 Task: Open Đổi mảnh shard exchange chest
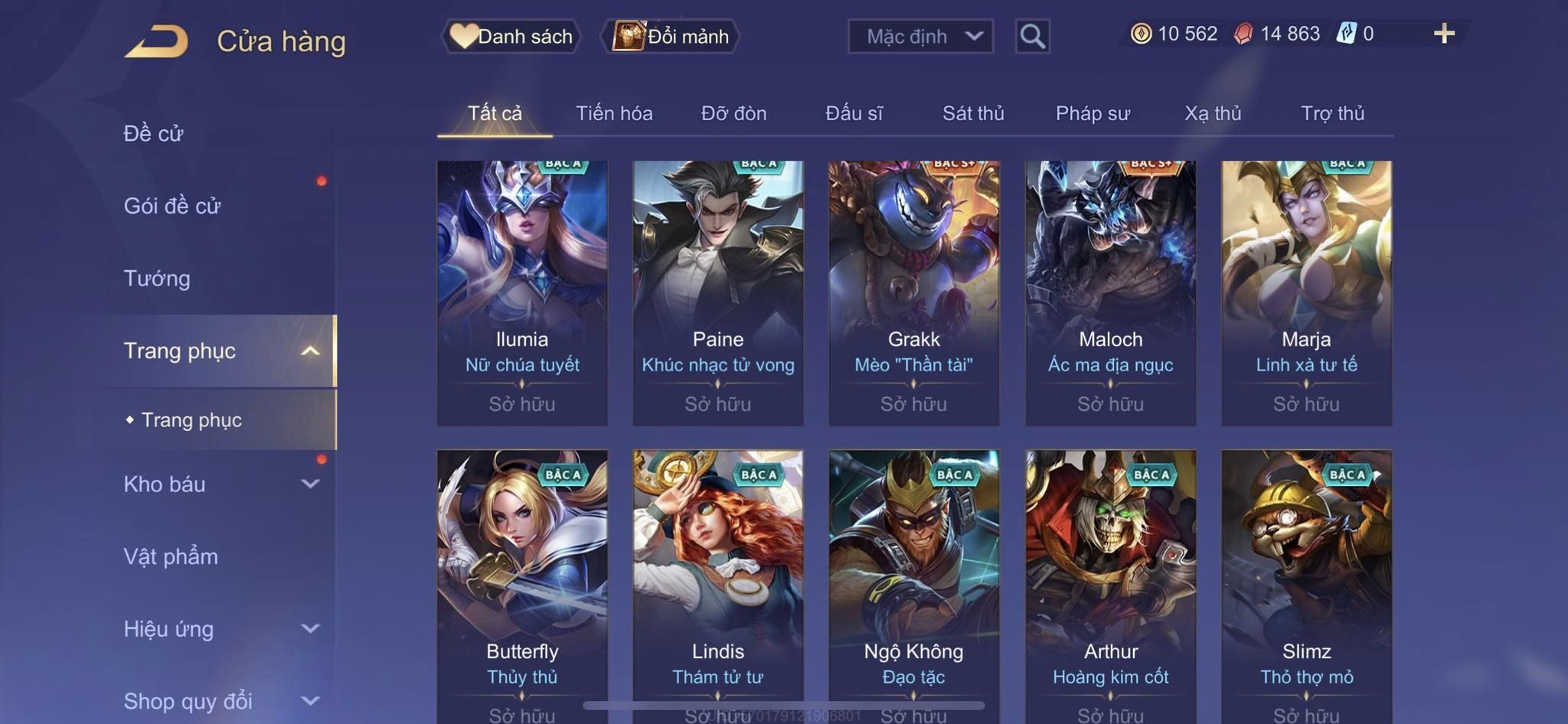671,36
